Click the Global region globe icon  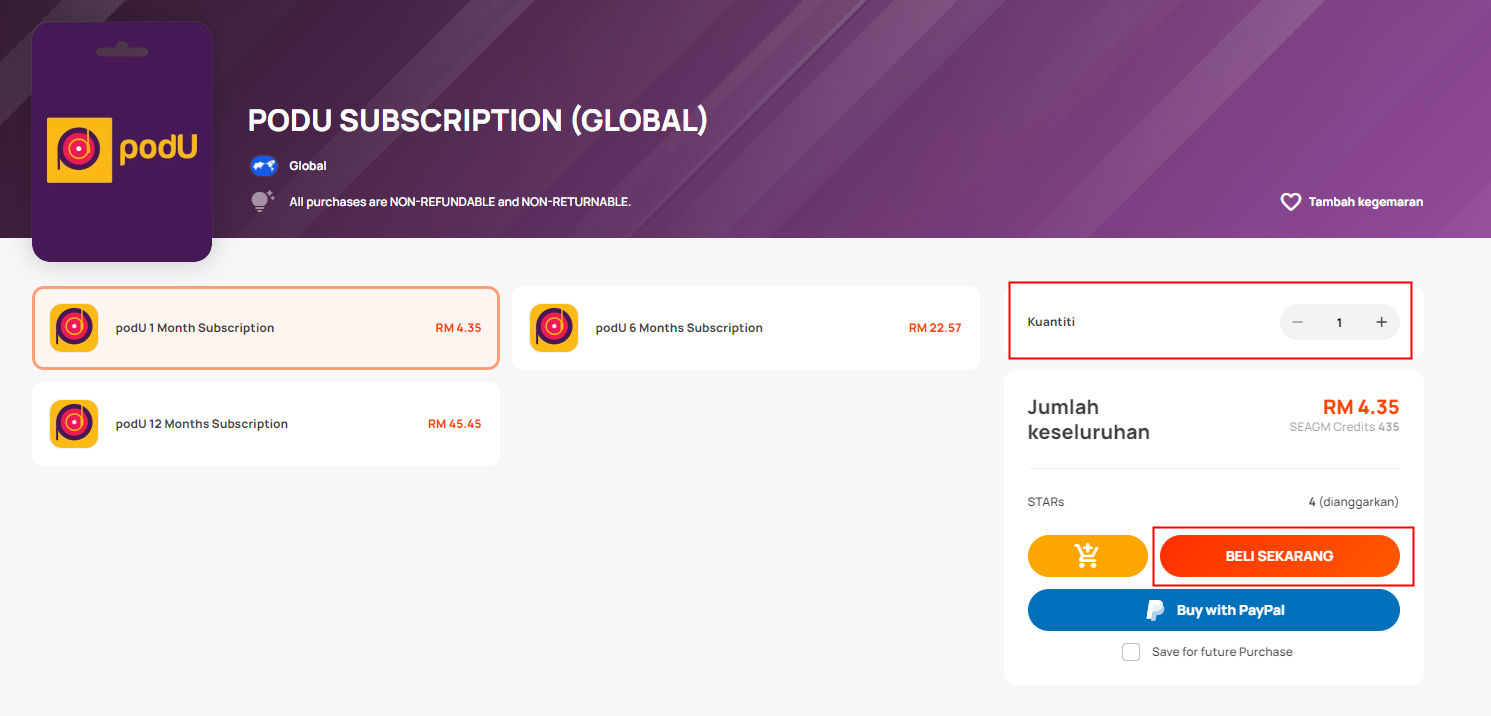pos(264,166)
